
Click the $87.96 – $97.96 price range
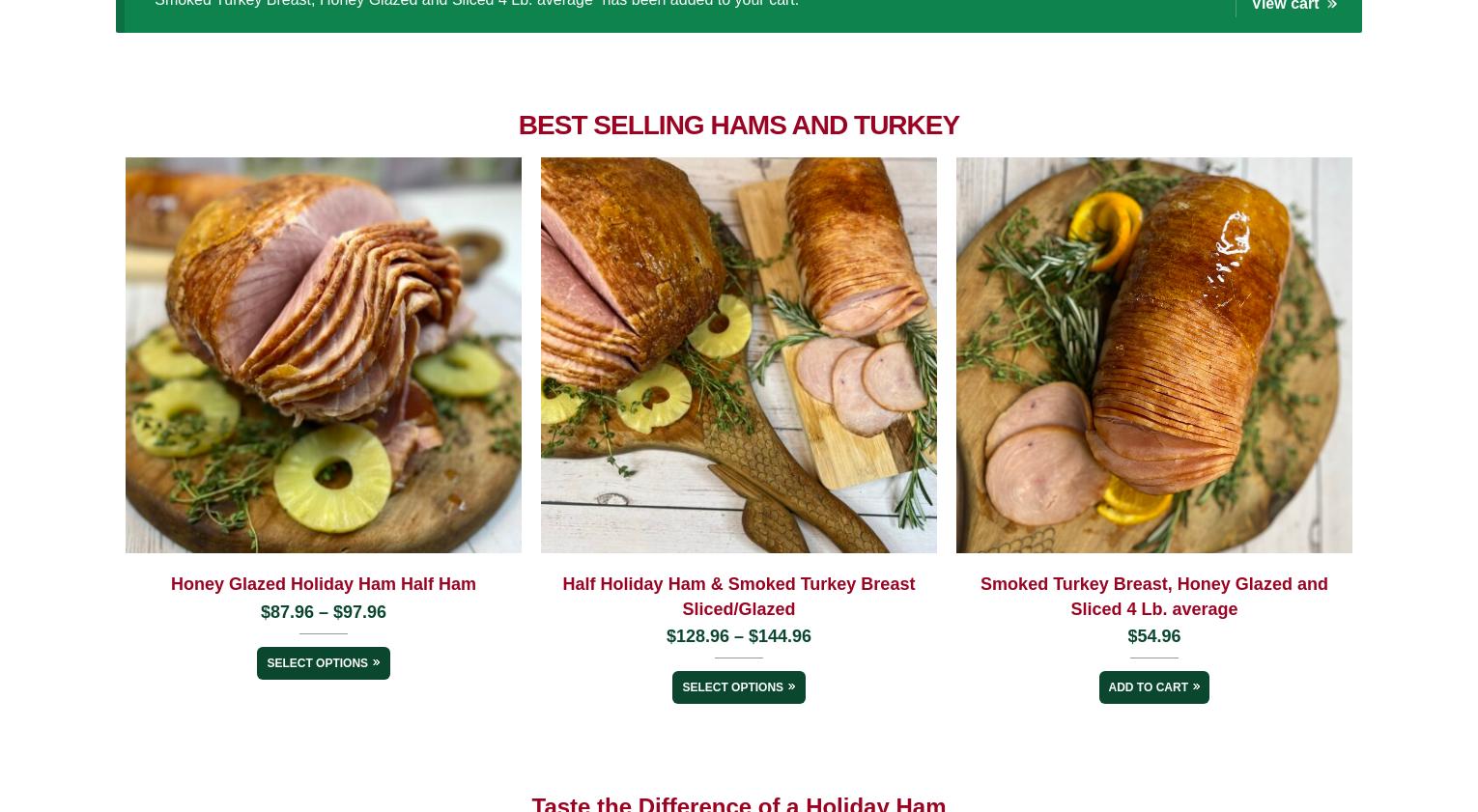coord(323,612)
